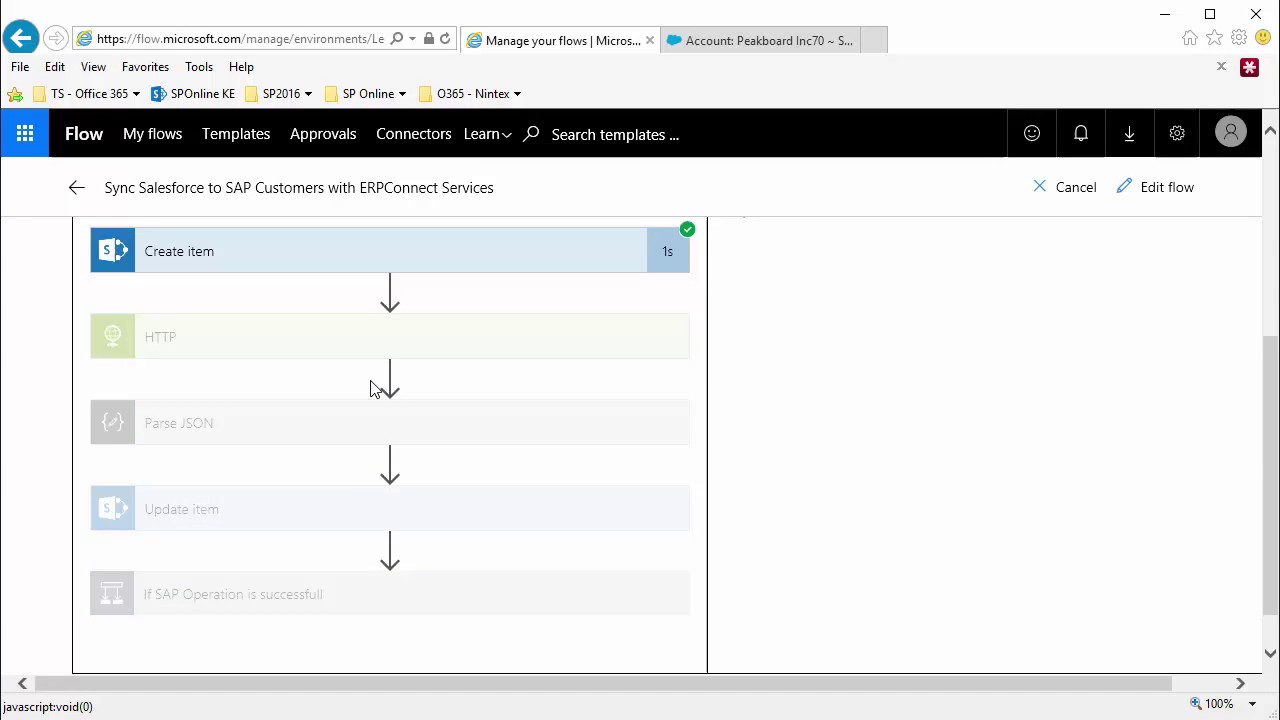Open the address bar URL dropdown arrow
The width and height of the screenshot is (1280, 720).
click(x=412, y=39)
